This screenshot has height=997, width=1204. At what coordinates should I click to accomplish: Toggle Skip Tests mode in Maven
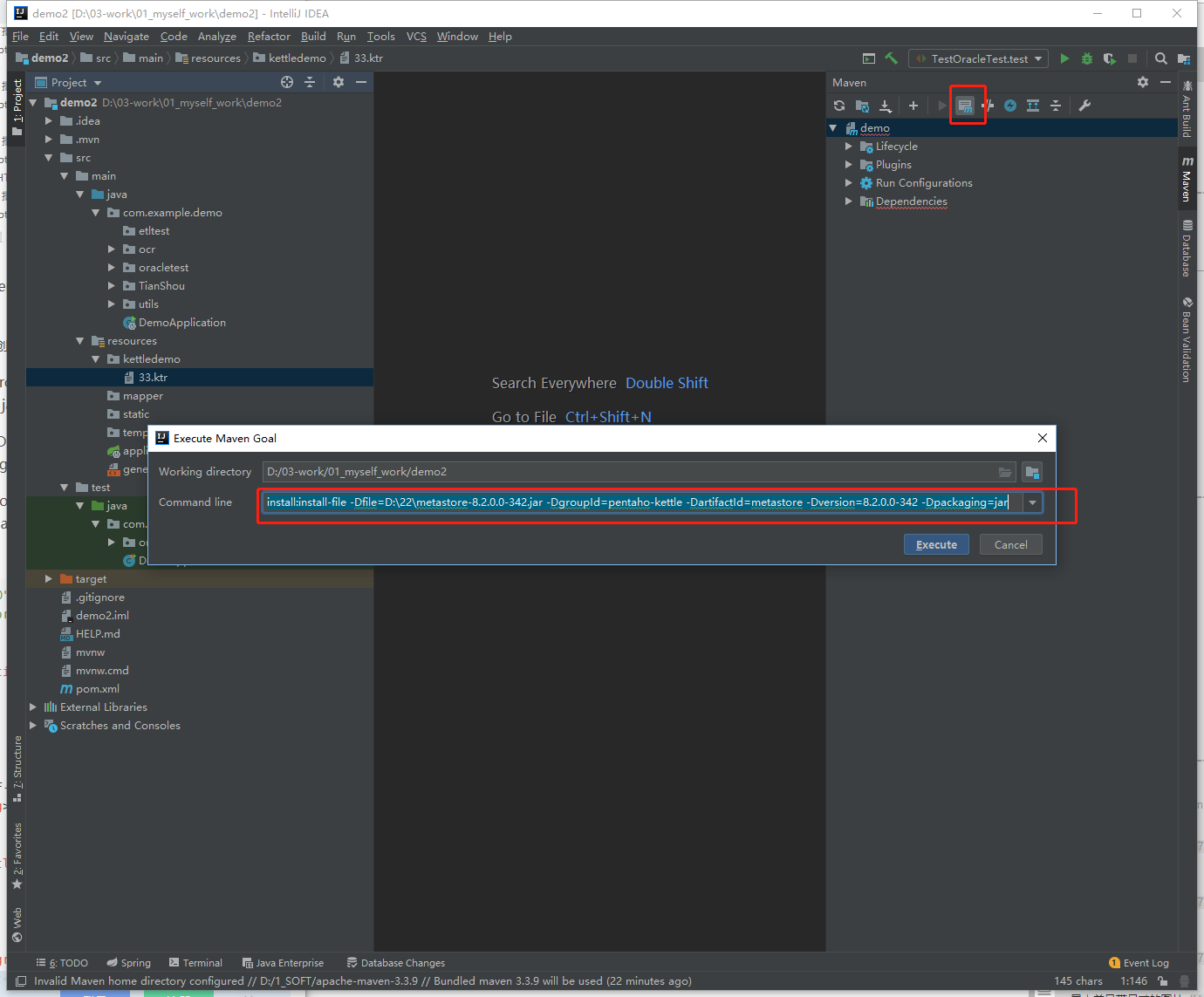point(1010,106)
